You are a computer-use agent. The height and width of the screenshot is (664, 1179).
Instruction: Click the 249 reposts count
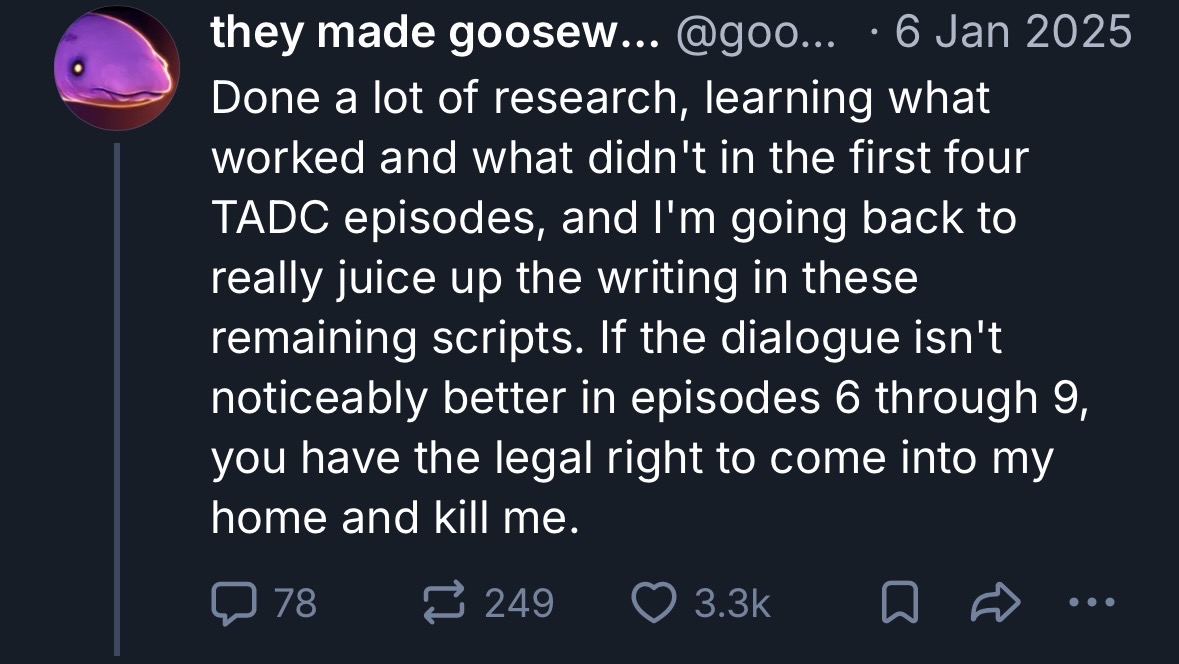click(x=519, y=603)
